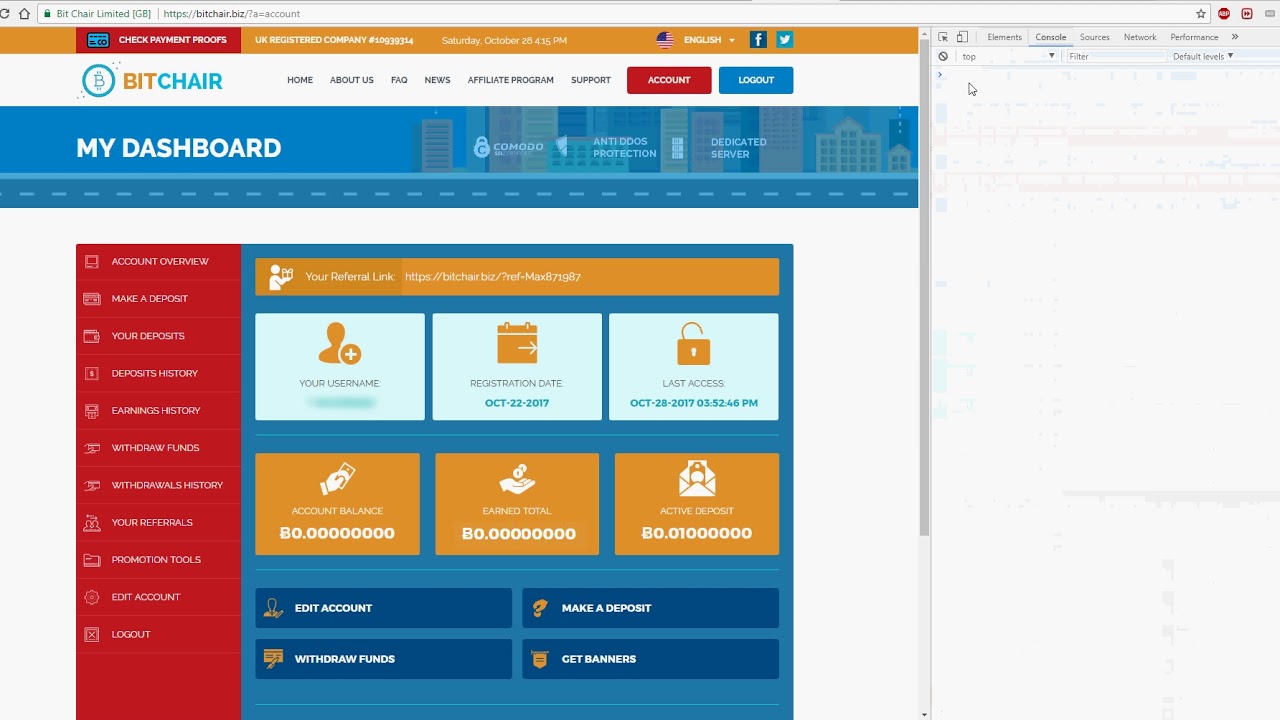Open the About Us menu item
This screenshot has width=1280, height=720.
(352, 80)
